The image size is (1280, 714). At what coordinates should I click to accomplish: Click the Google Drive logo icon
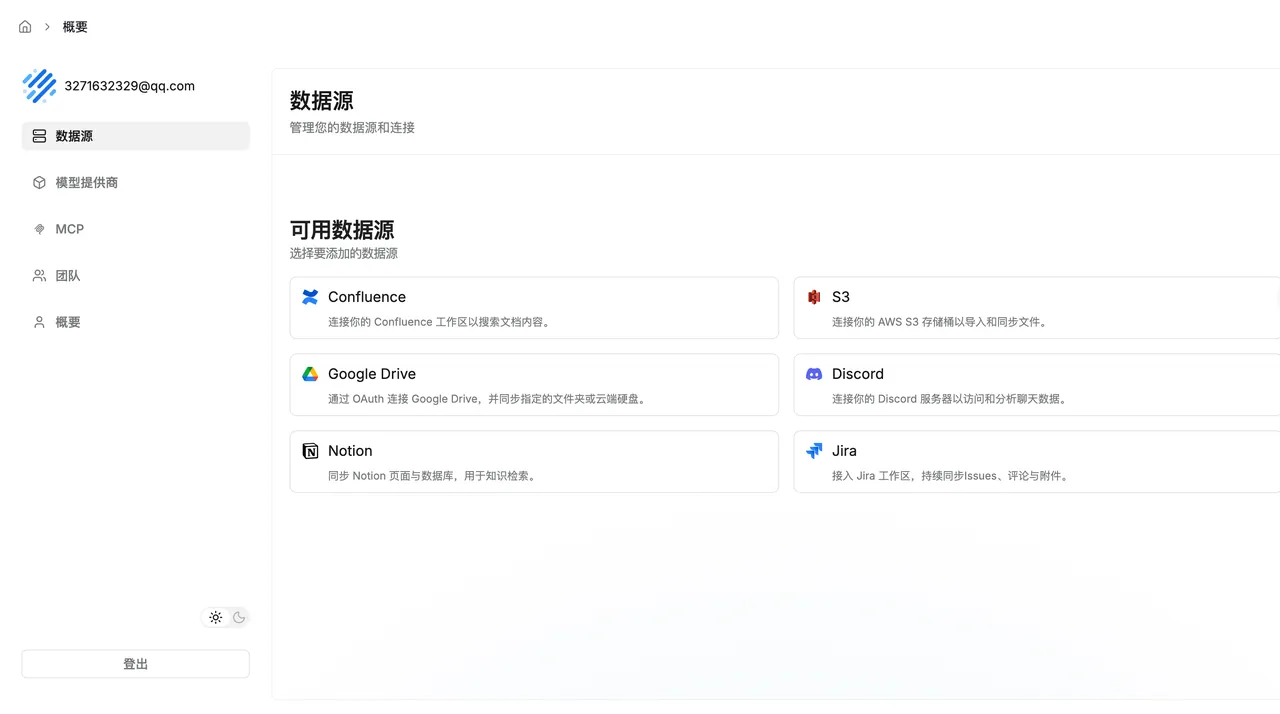310,374
